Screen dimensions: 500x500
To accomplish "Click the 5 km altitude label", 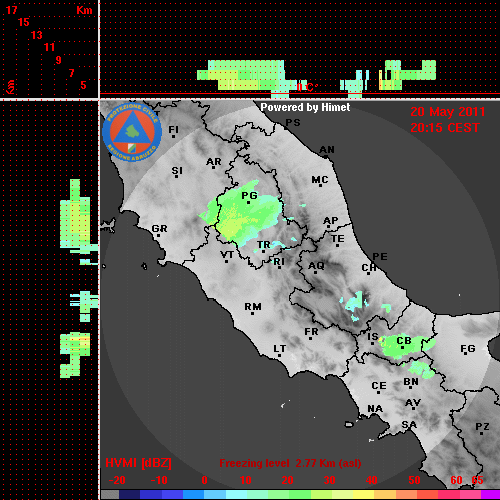I will (x=83, y=85).
